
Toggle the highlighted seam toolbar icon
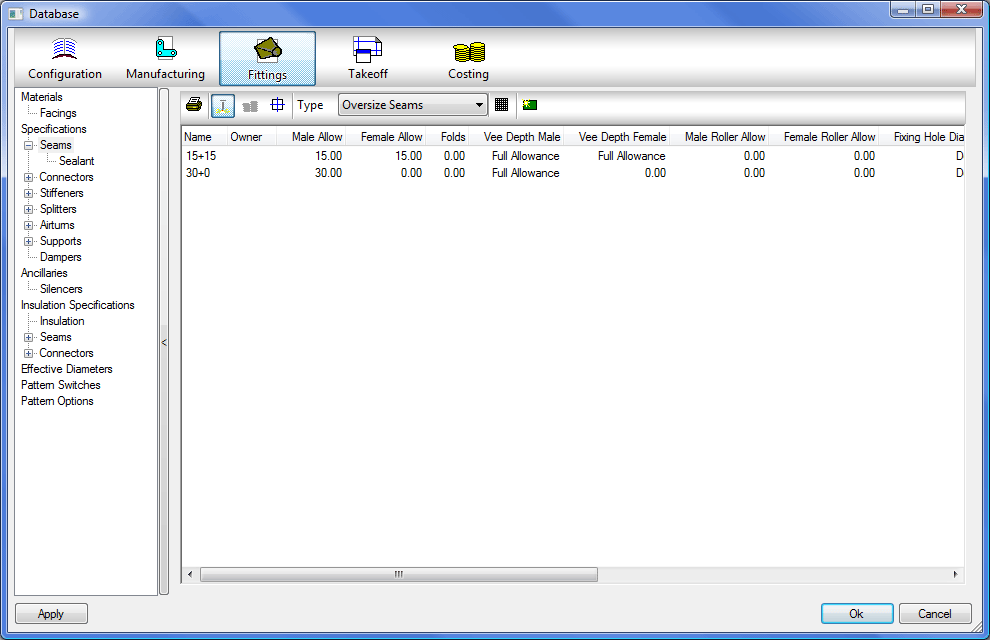[223, 105]
